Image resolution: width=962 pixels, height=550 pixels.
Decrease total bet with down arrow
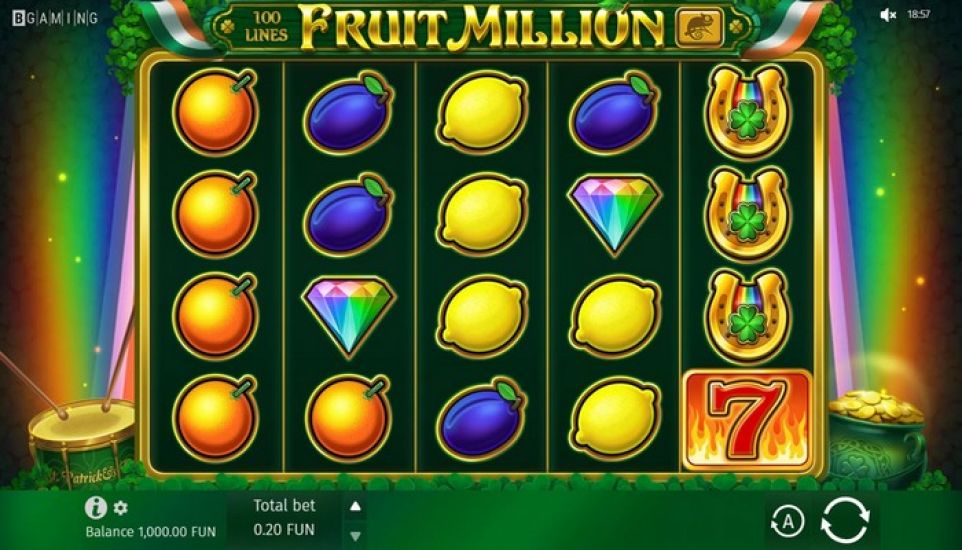coord(355,535)
